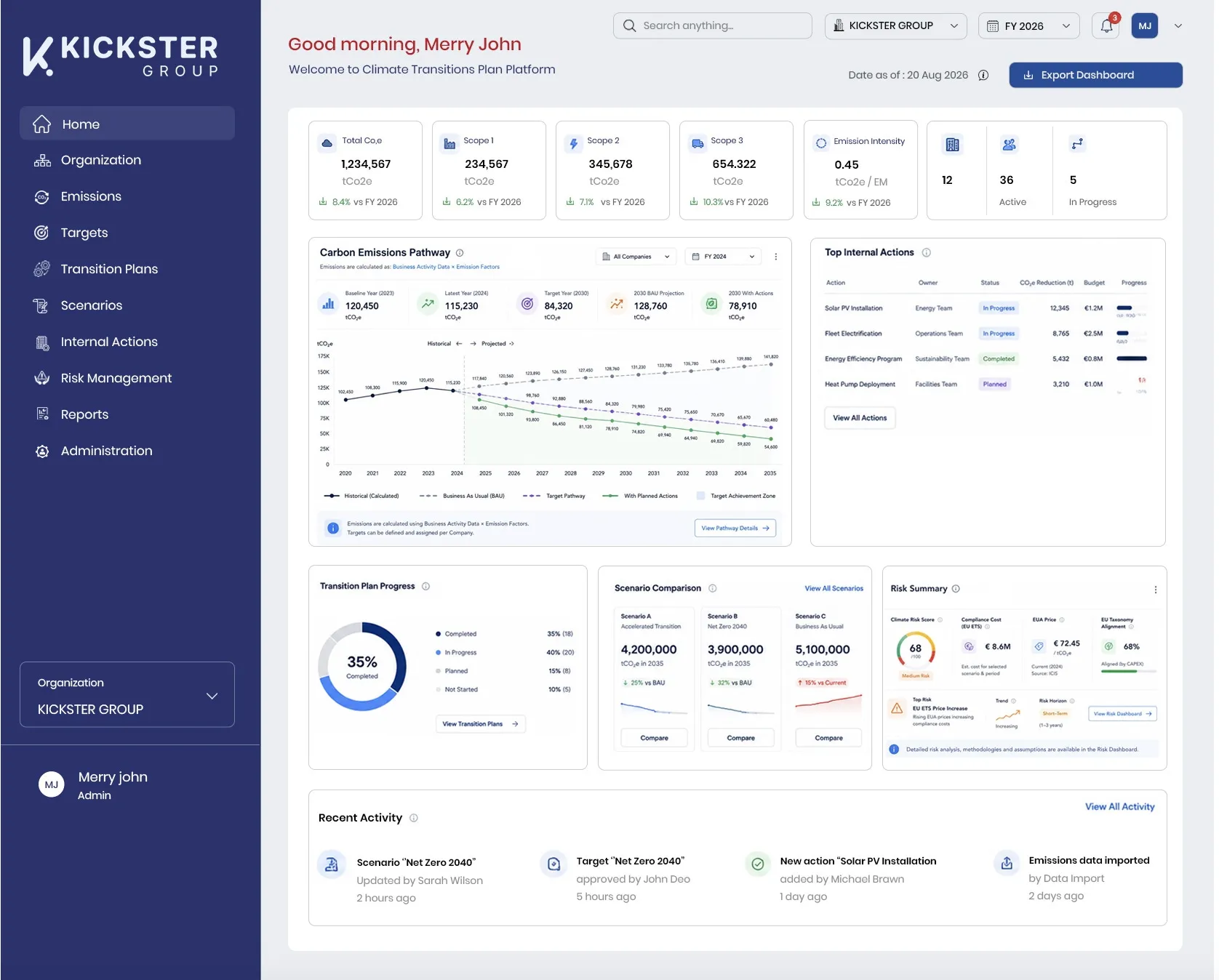Open the KICKSTER GROUP header dropdown
The image size is (1219, 980).
tap(896, 26)
